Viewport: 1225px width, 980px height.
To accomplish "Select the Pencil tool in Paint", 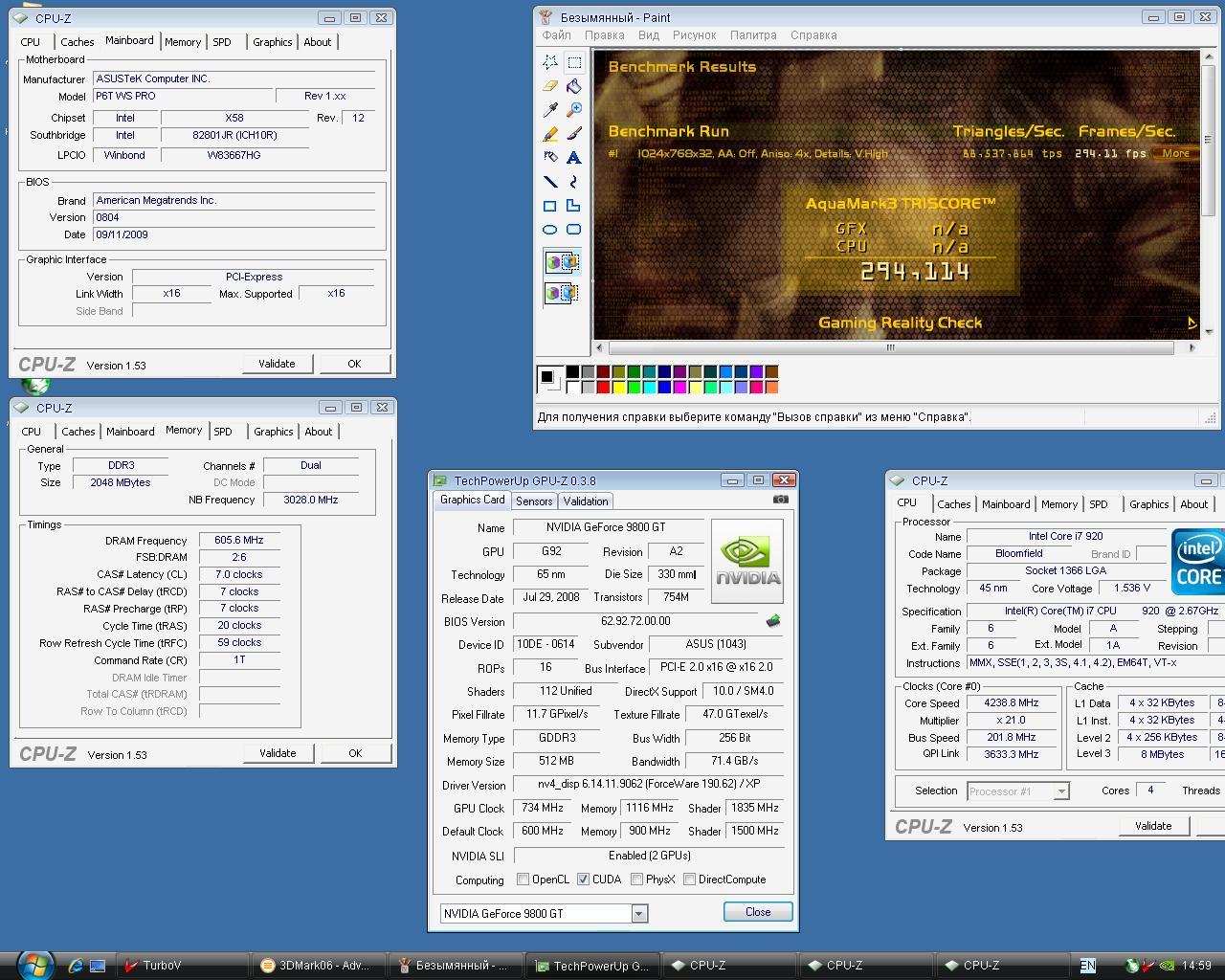I will [x=550, y=134].
